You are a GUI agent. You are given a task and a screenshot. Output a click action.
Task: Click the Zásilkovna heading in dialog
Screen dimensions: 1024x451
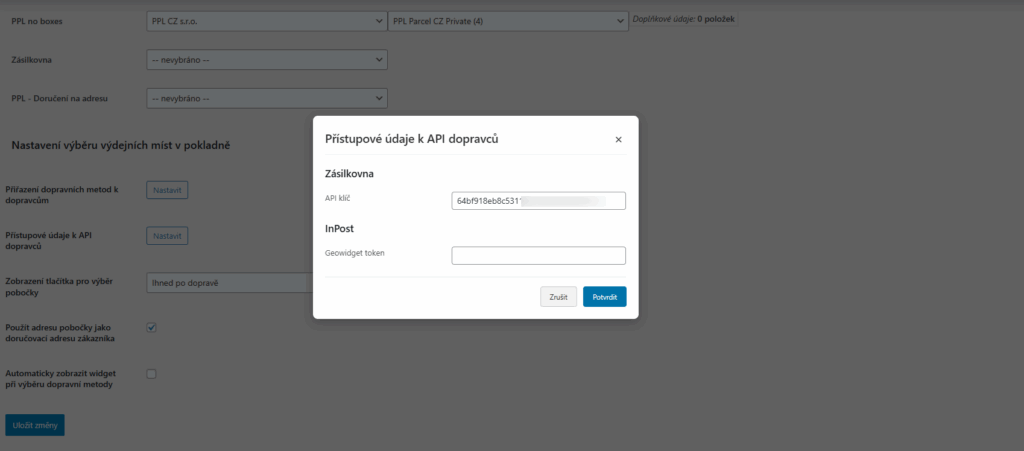(349, 174)
